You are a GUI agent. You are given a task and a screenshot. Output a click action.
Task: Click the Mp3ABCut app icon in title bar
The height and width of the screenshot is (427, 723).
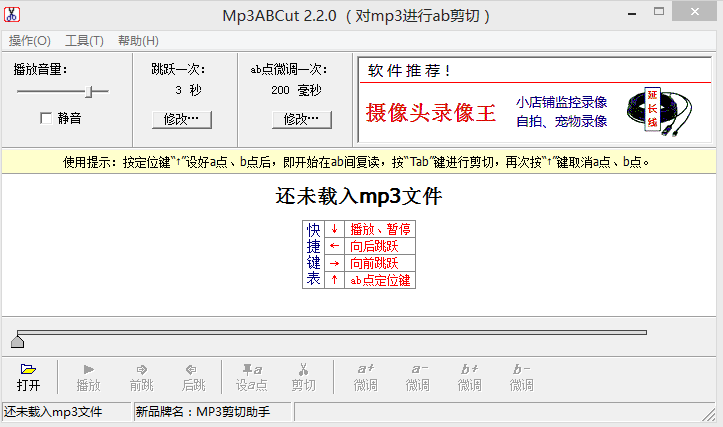12,14
